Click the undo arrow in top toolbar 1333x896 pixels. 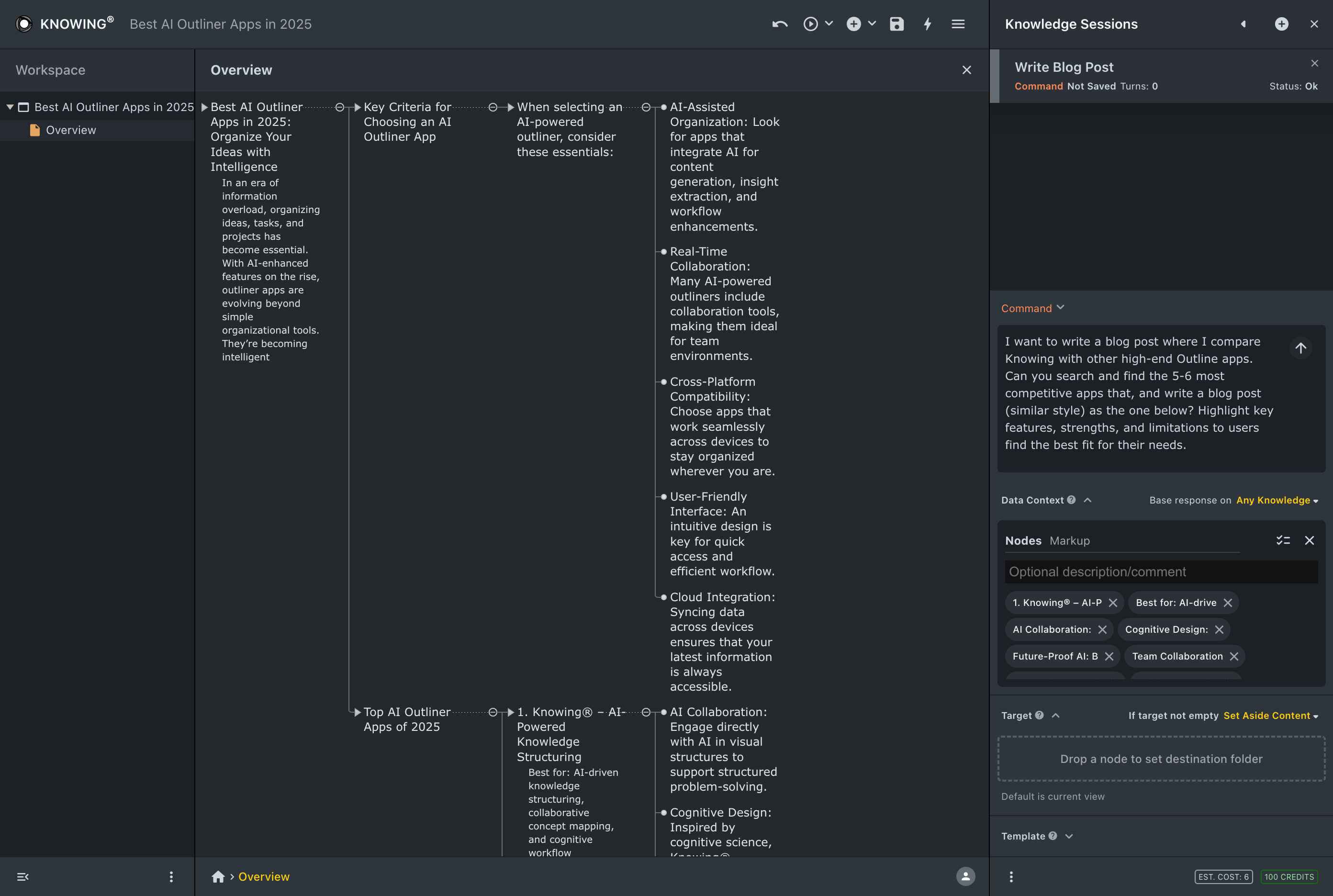click(x=779, y=24)
